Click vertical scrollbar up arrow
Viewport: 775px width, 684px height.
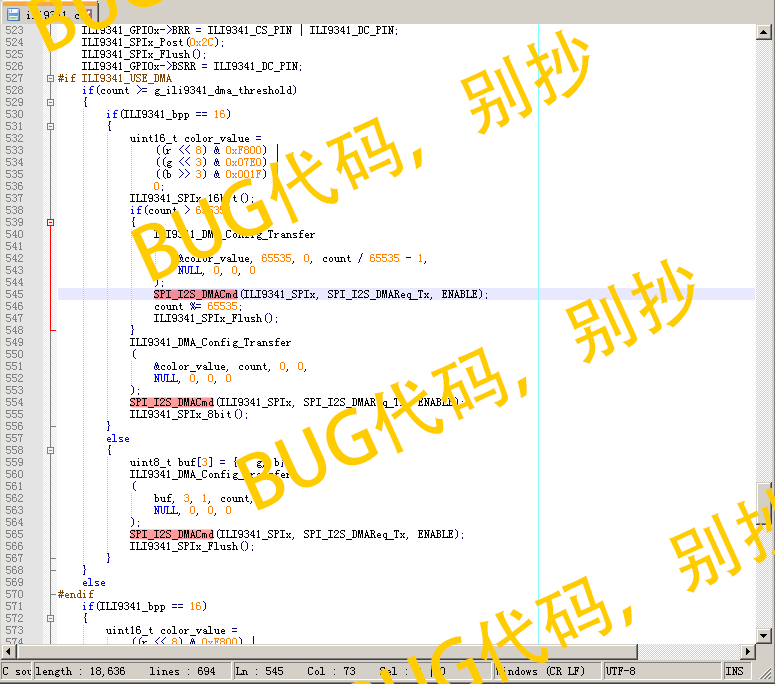[x=763, y=32]
